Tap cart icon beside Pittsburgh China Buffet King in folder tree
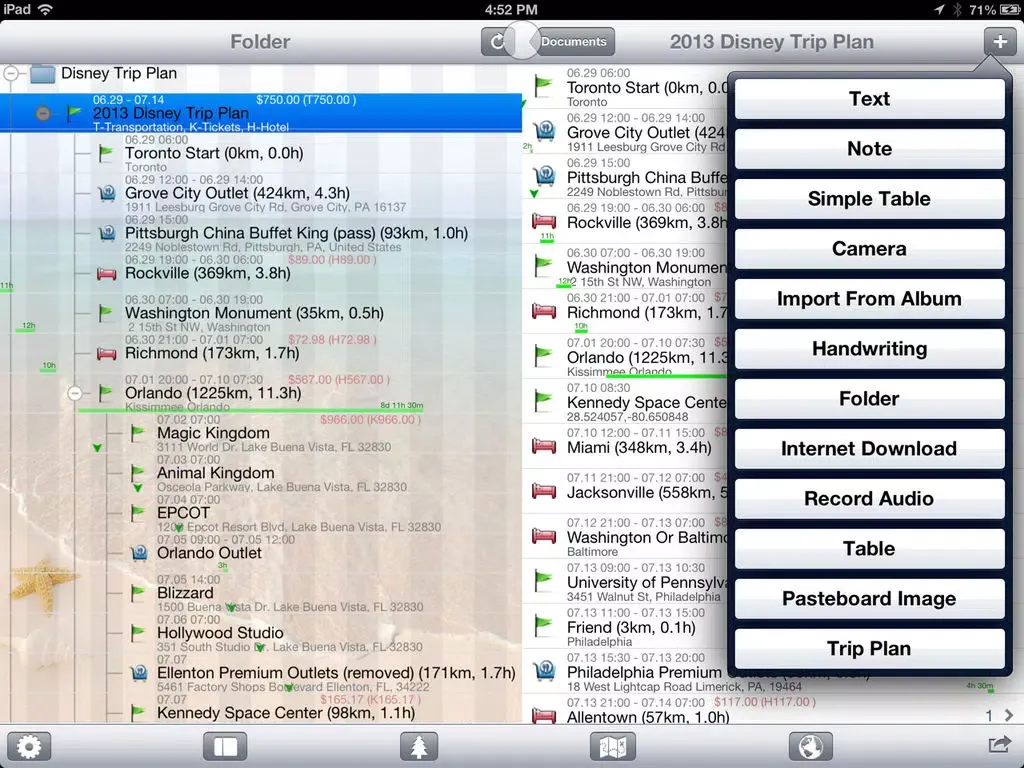Viewport: 1024px width, 768px height. click(x=107, y=233)
